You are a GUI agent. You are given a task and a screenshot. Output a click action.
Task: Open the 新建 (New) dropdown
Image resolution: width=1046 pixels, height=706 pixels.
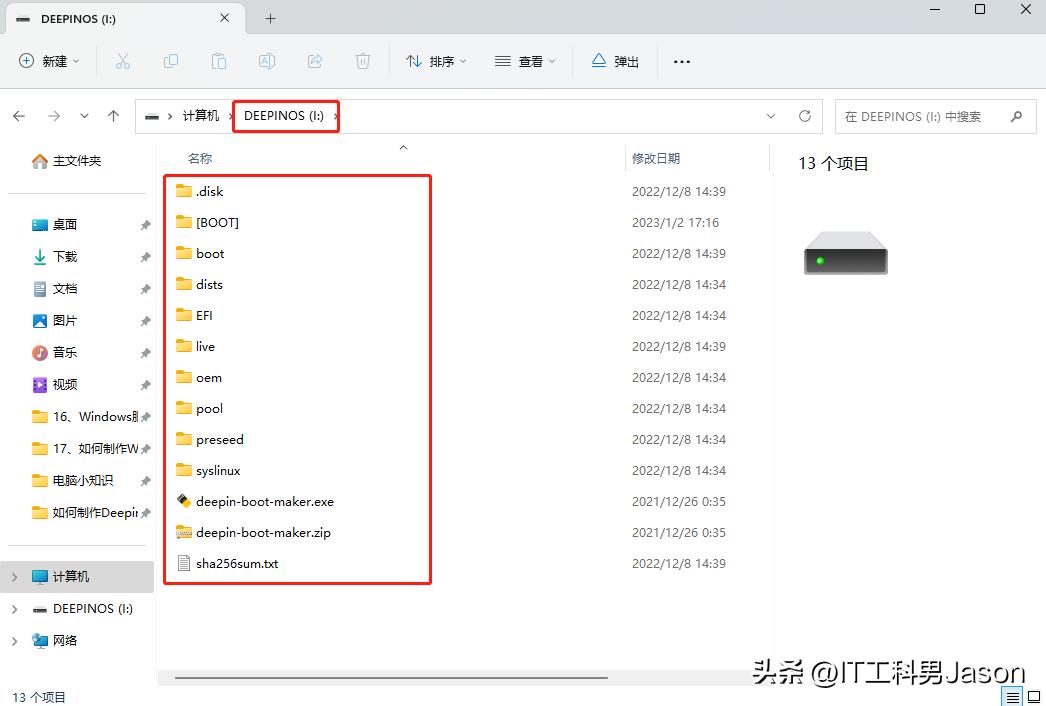[x=48, y=61]
